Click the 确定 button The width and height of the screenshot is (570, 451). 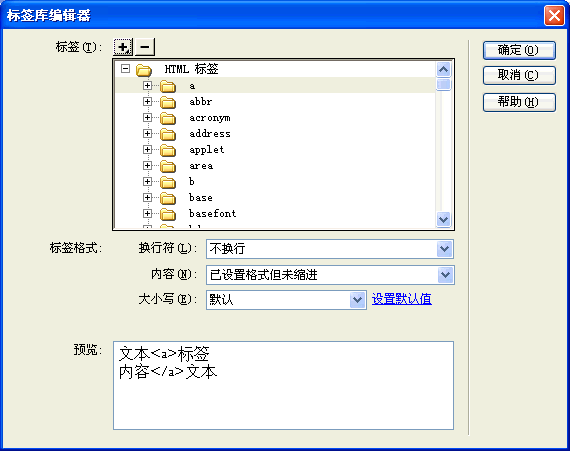[x=519, y=50]
